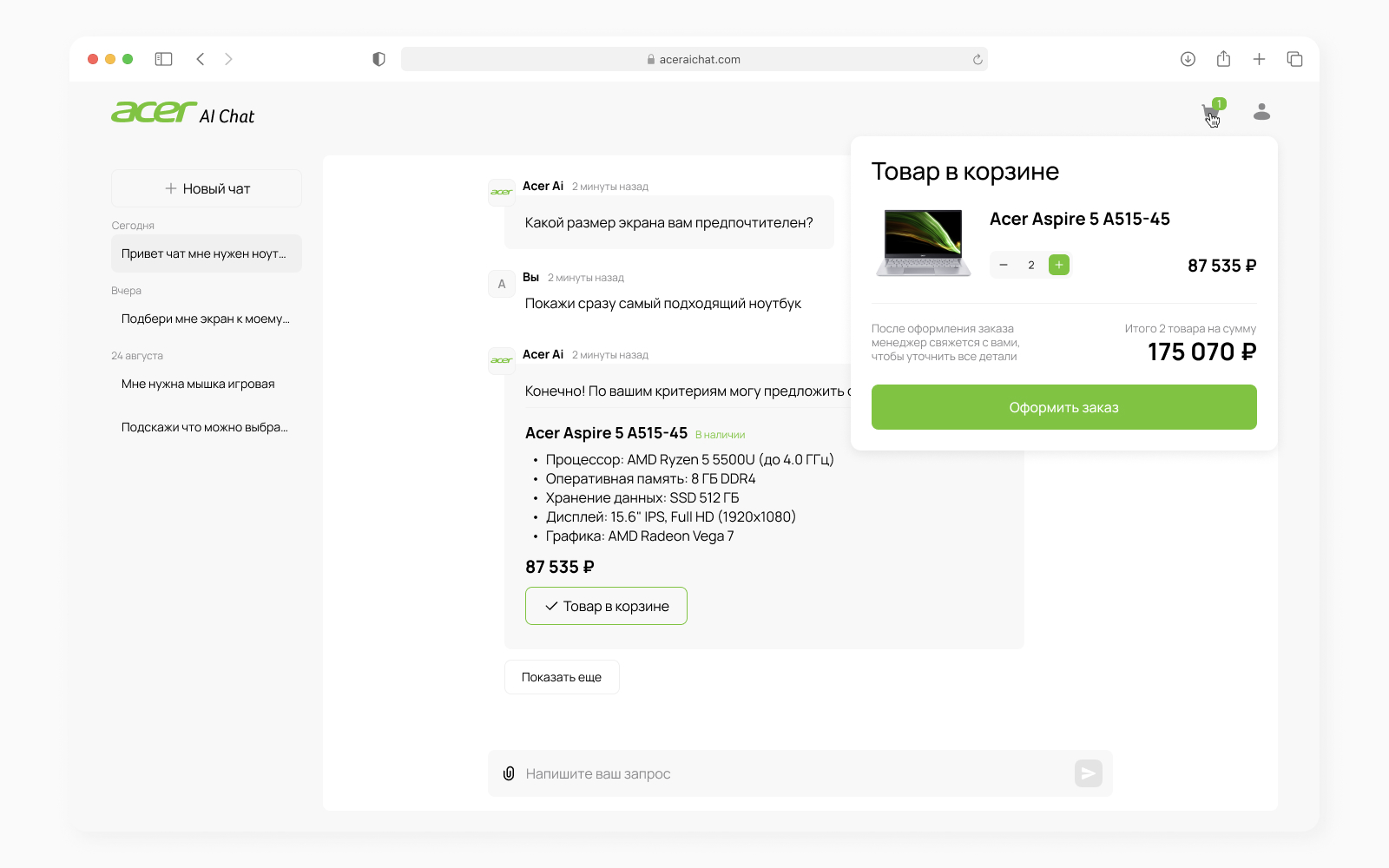
Task: Click the browser share icon
Action: point(1223,59)
